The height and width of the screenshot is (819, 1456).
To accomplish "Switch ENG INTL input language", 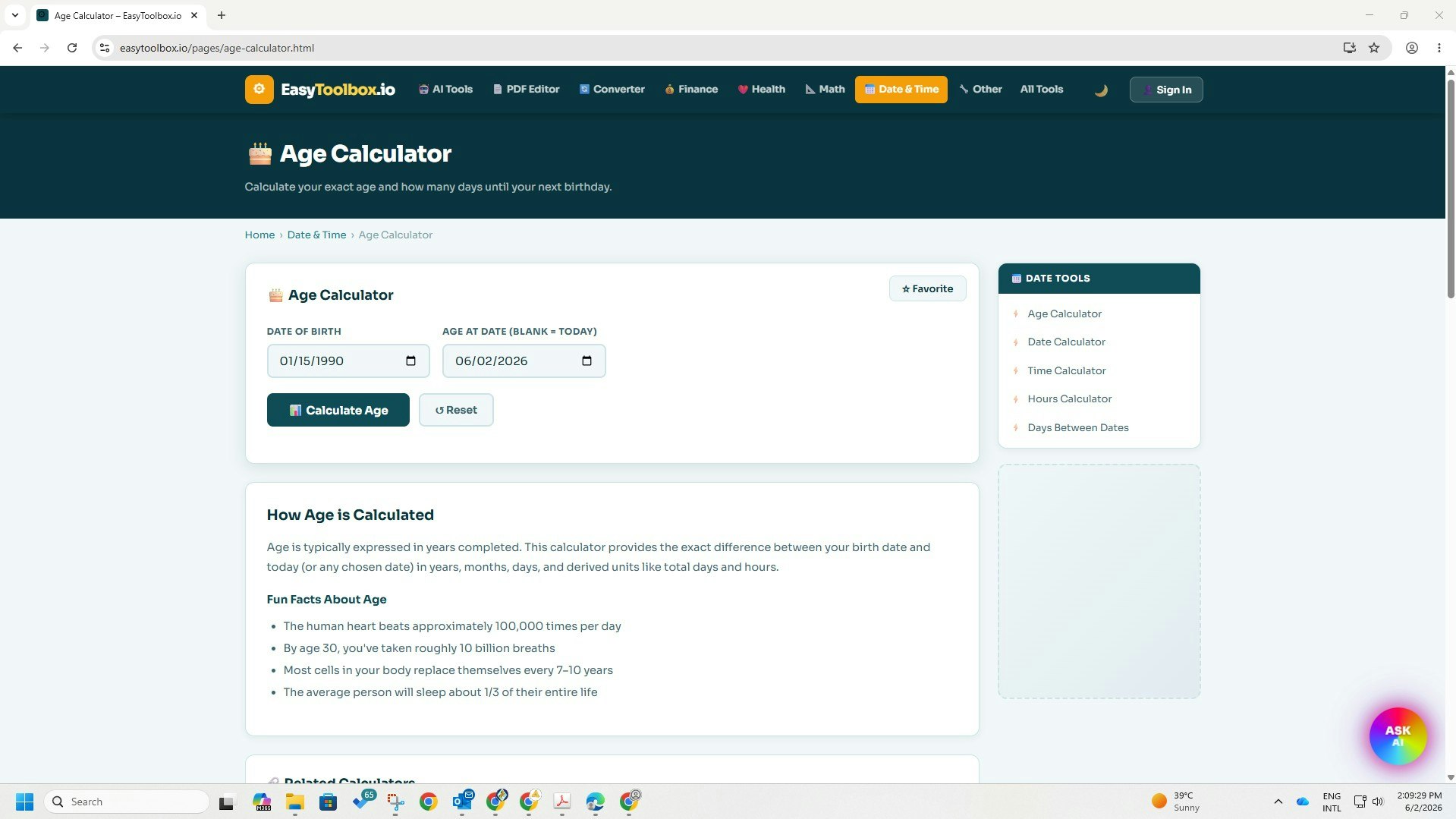I will [x=1332, y=802].
